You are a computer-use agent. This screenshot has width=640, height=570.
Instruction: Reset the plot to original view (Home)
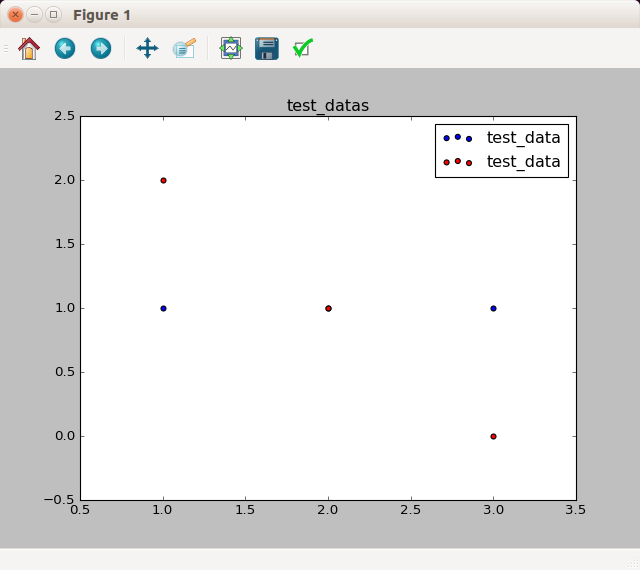(29, 48)
